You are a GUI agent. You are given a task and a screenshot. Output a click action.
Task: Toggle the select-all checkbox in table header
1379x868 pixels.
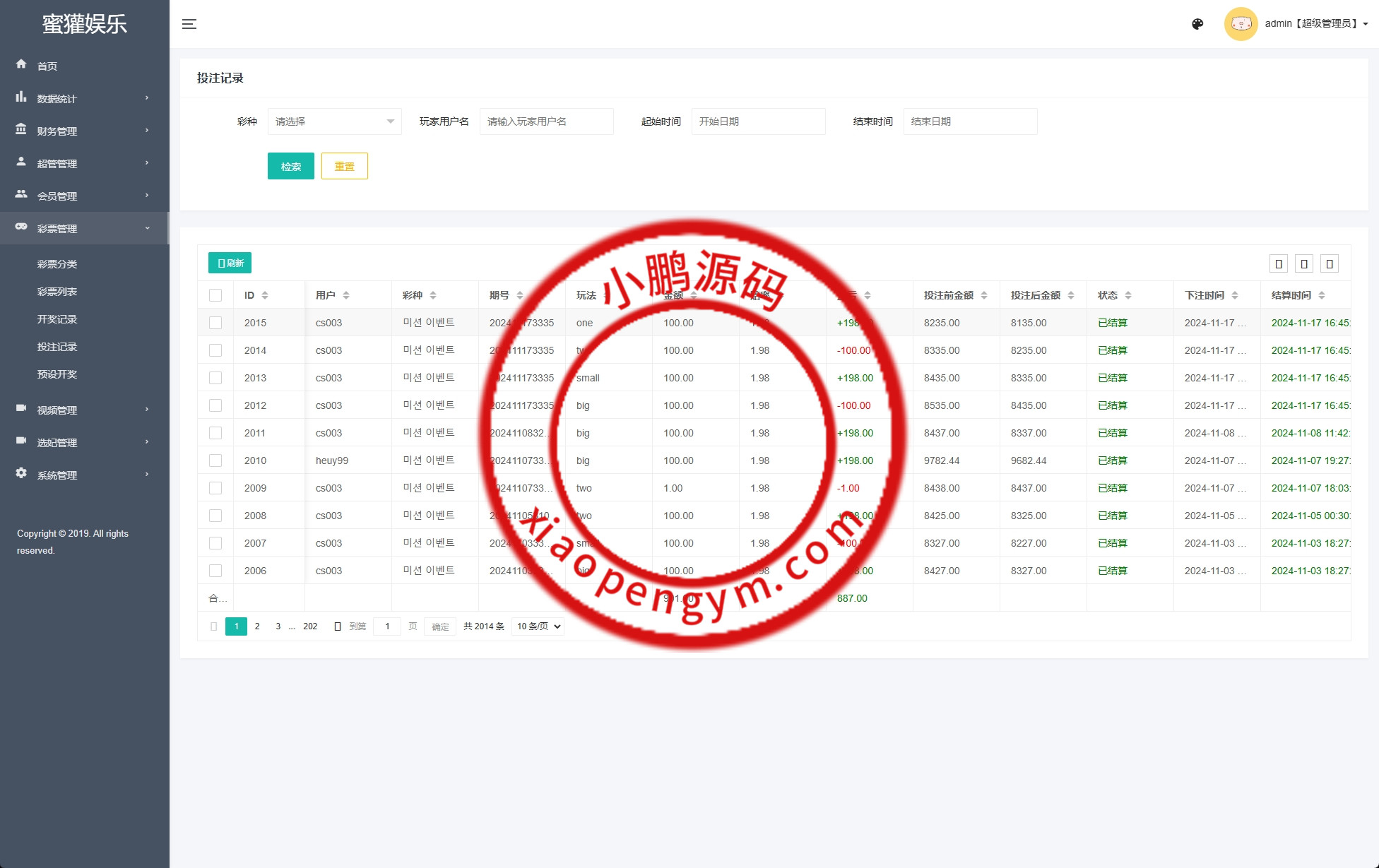(x=215, y=295)
